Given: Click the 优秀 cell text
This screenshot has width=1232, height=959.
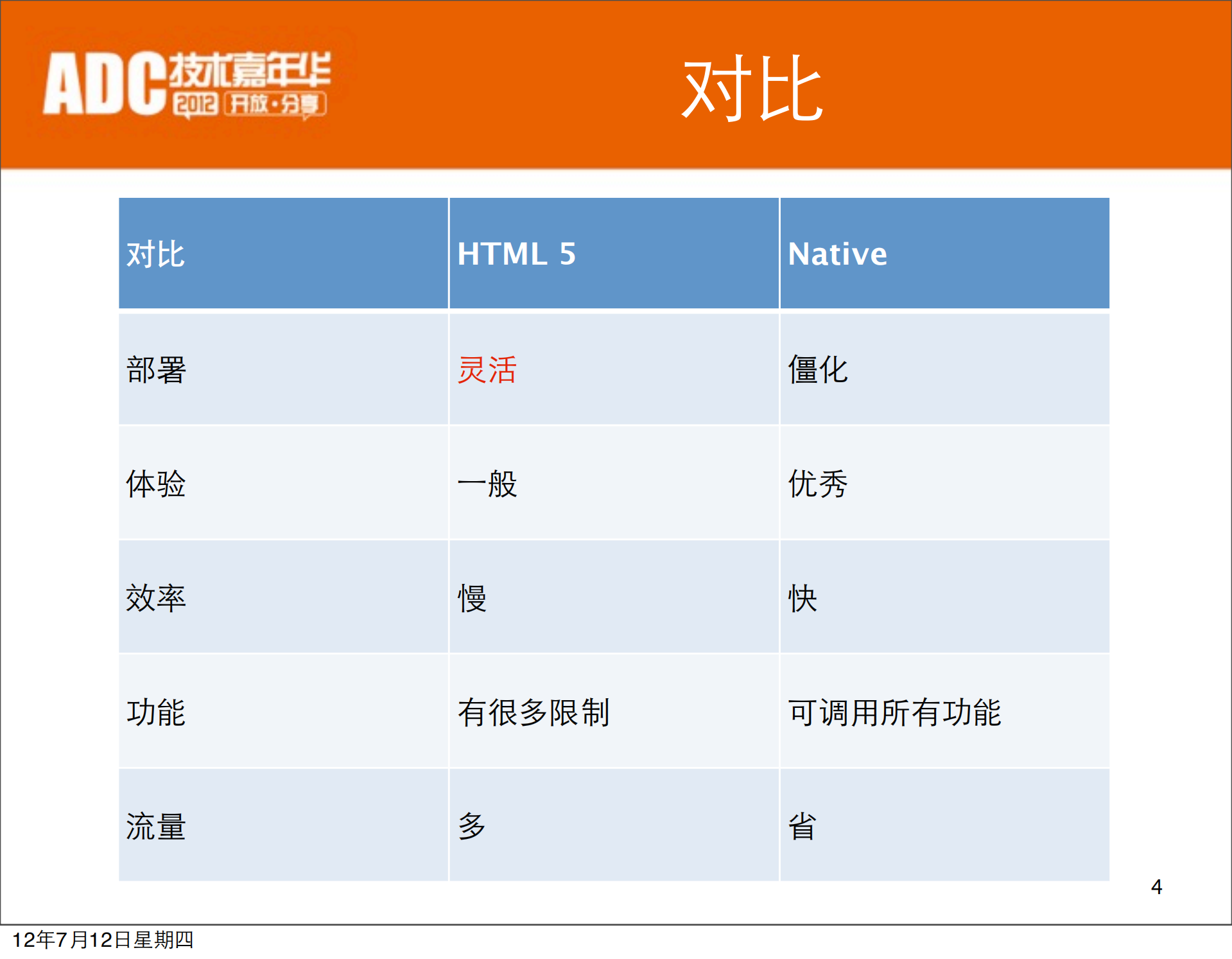Looking at the screenshot, I should pos(817,485).
